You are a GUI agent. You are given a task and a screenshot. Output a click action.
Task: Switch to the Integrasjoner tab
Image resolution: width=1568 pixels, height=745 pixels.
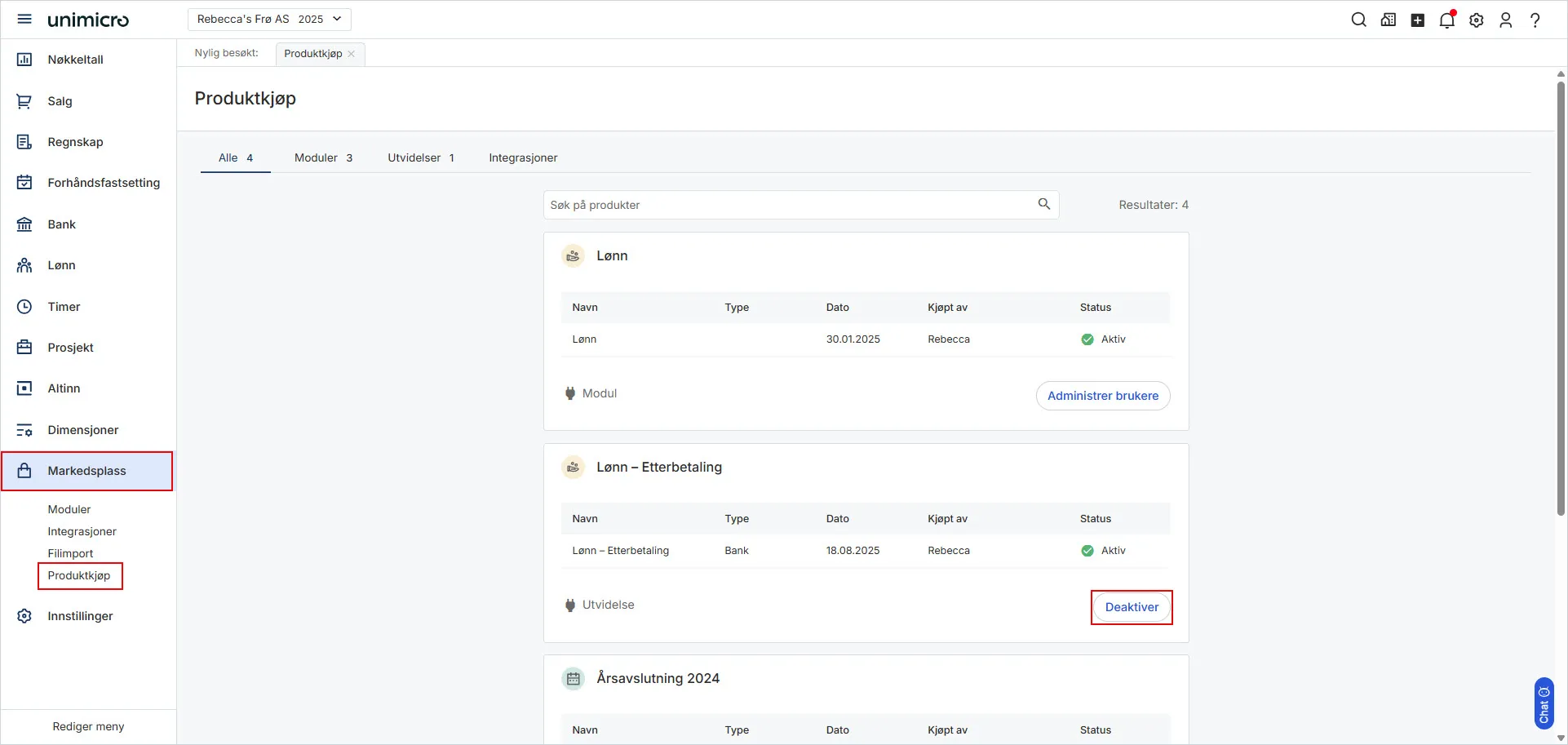pos(523,157)
